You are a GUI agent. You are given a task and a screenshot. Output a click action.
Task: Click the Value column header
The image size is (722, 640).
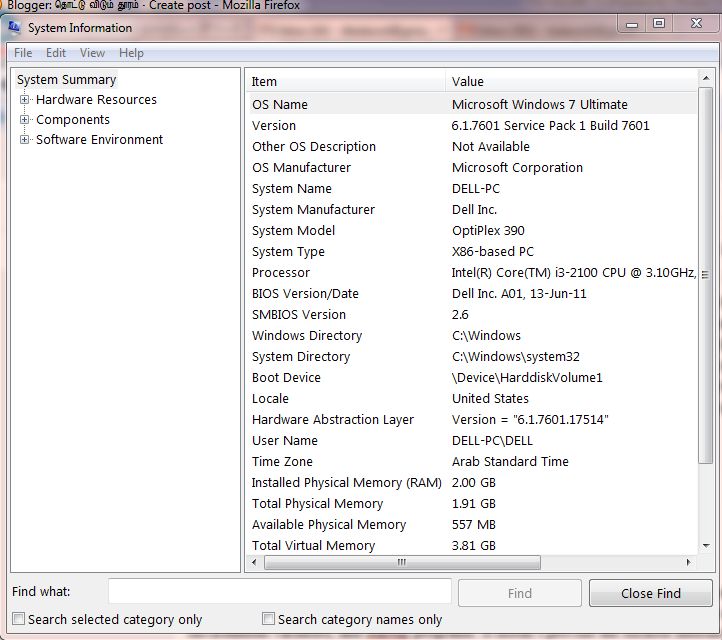pyautogui.click(x=571, y=81)
